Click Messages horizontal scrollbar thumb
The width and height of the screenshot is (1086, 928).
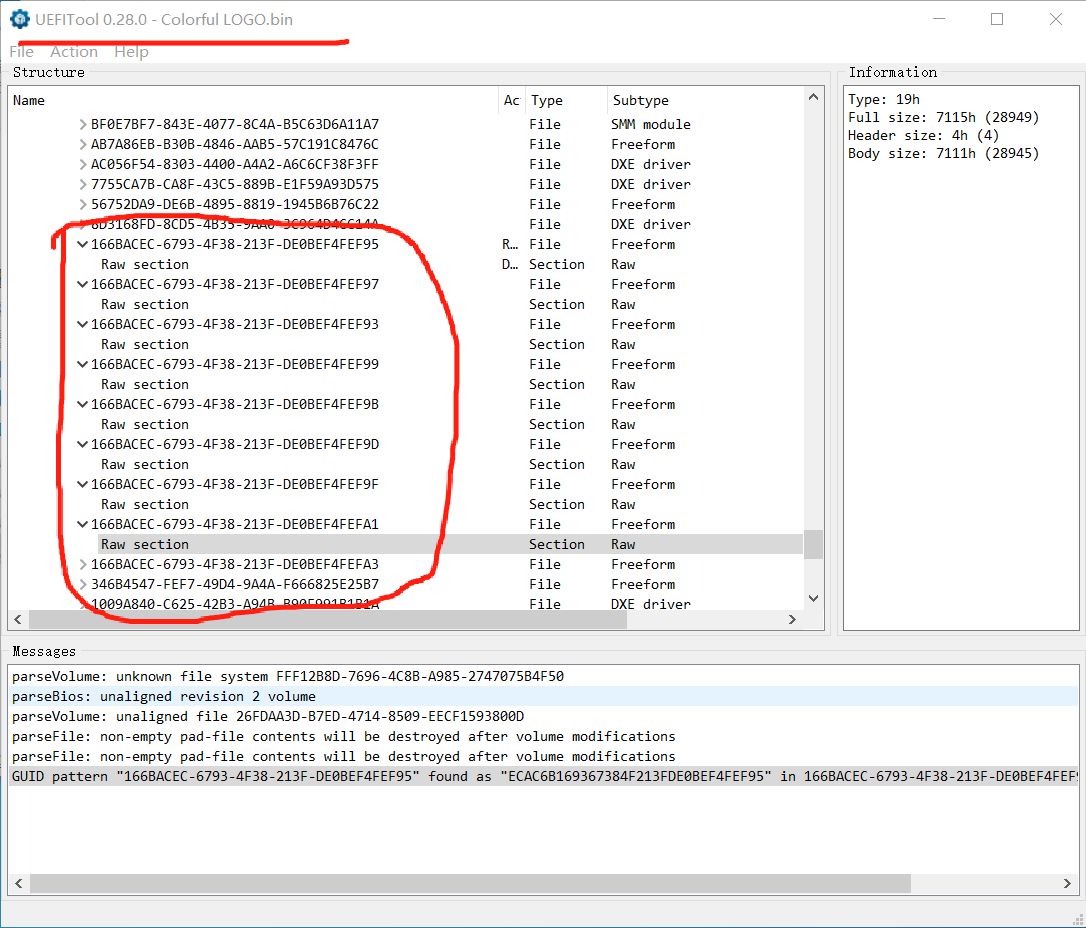(470, 884)
